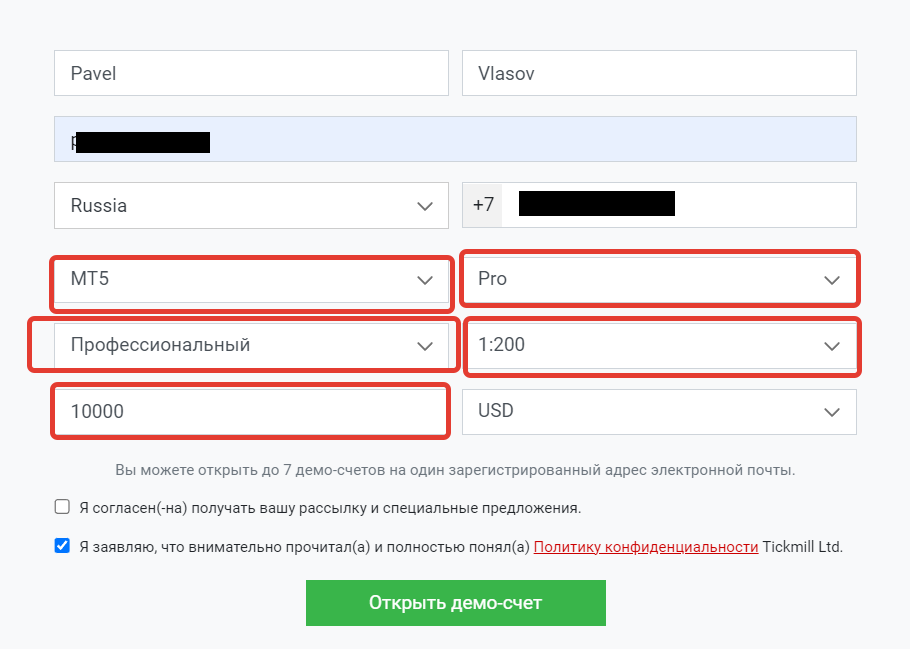Viewport: 910px width, 649px height.
Task: Click the phone number field after +7
Action: click(x=679, y=205)
